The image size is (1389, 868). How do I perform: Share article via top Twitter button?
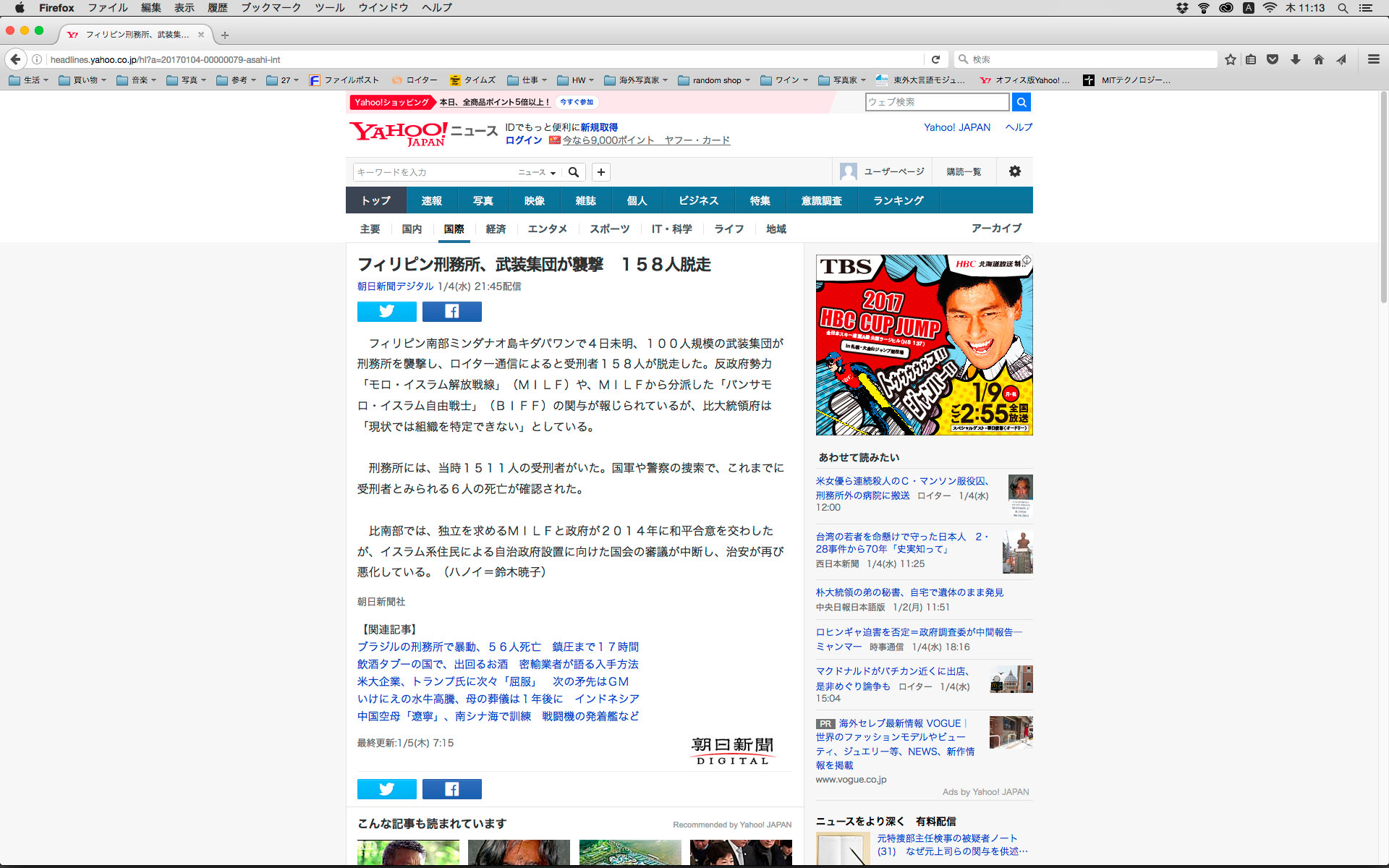386,311
